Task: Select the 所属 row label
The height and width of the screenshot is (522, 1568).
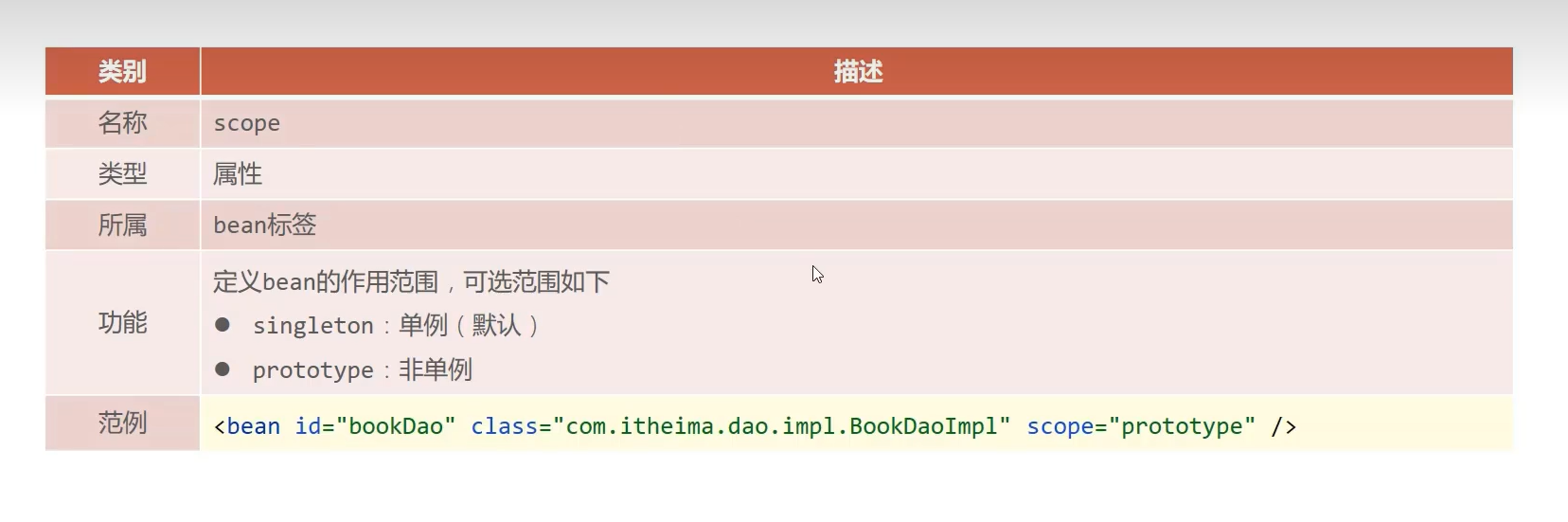Action: pyautogui.click(x=122, y=225)
